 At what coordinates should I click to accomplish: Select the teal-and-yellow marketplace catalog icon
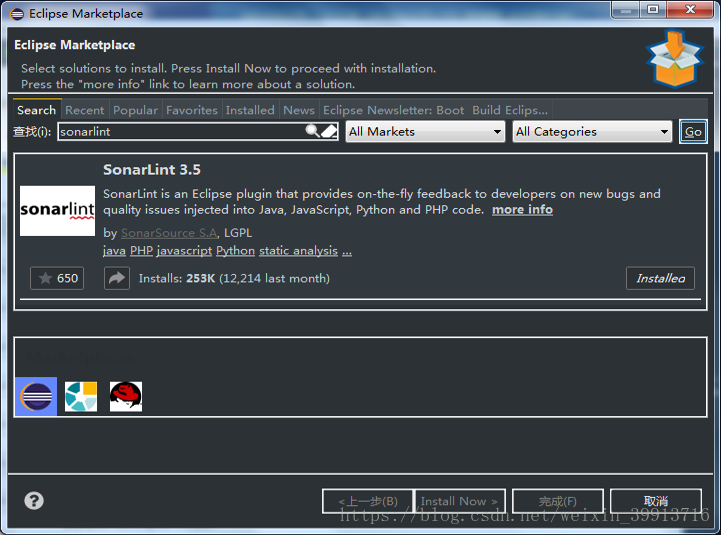[x=81, y=396]
